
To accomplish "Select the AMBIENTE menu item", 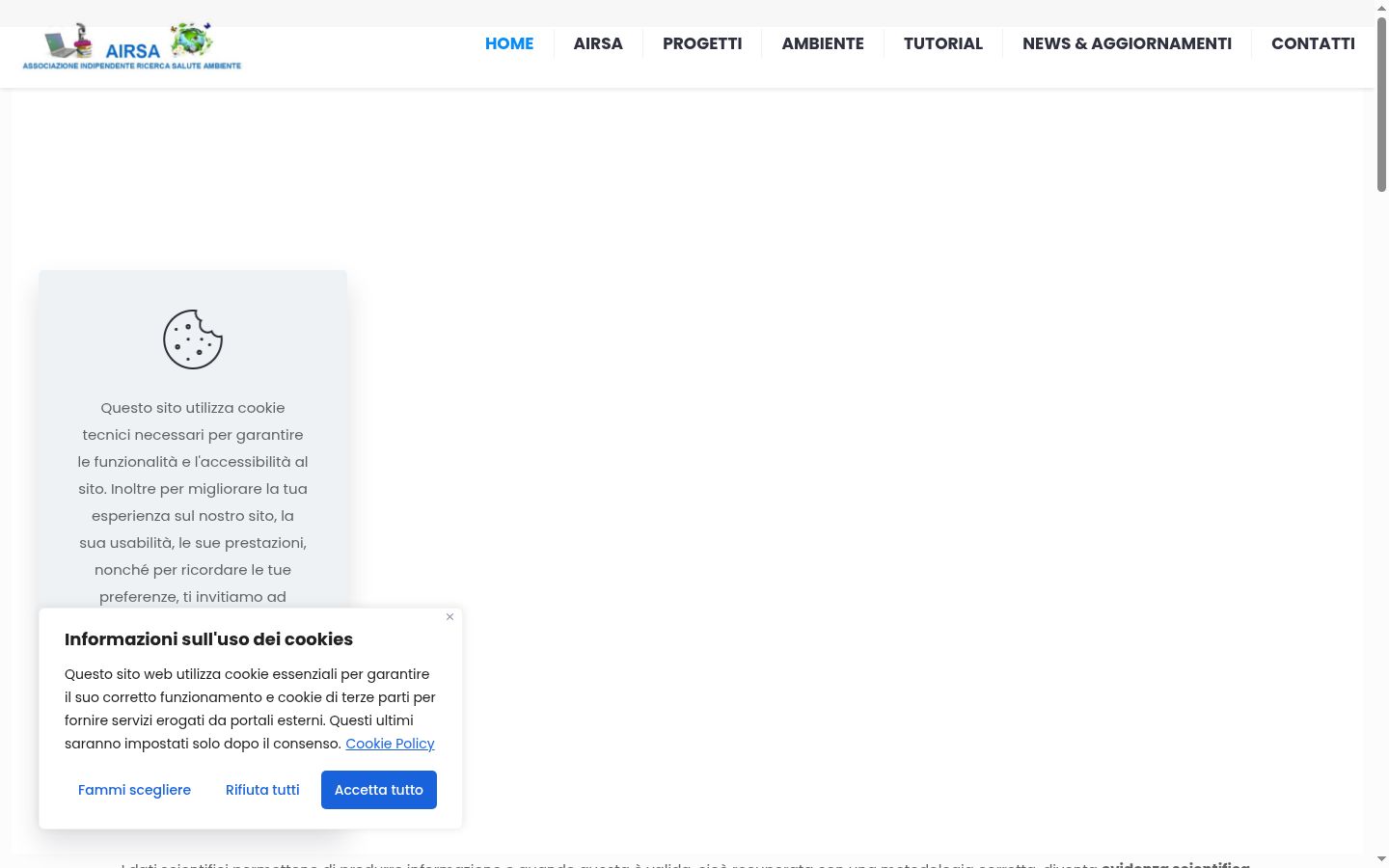I will [x=823, y=43].
